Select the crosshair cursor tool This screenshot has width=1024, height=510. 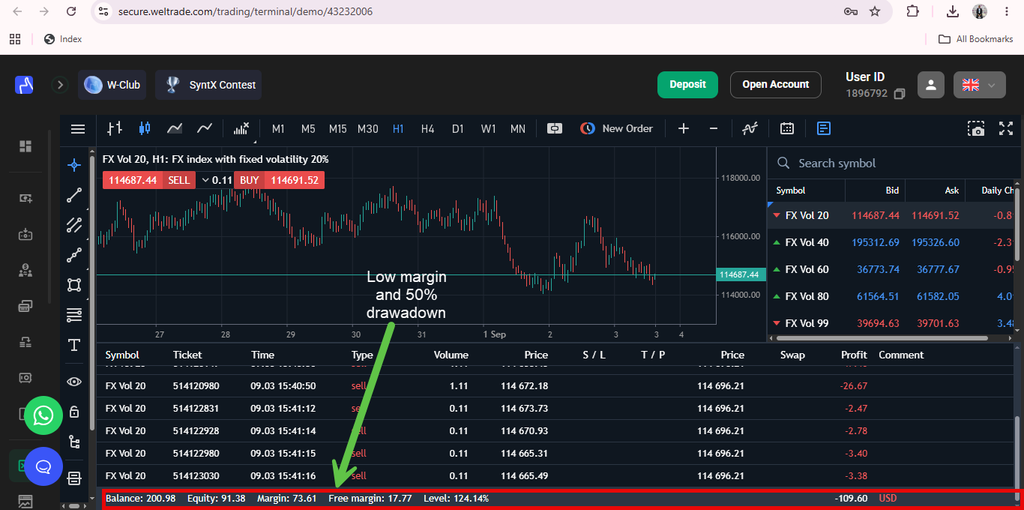point(74,165)
